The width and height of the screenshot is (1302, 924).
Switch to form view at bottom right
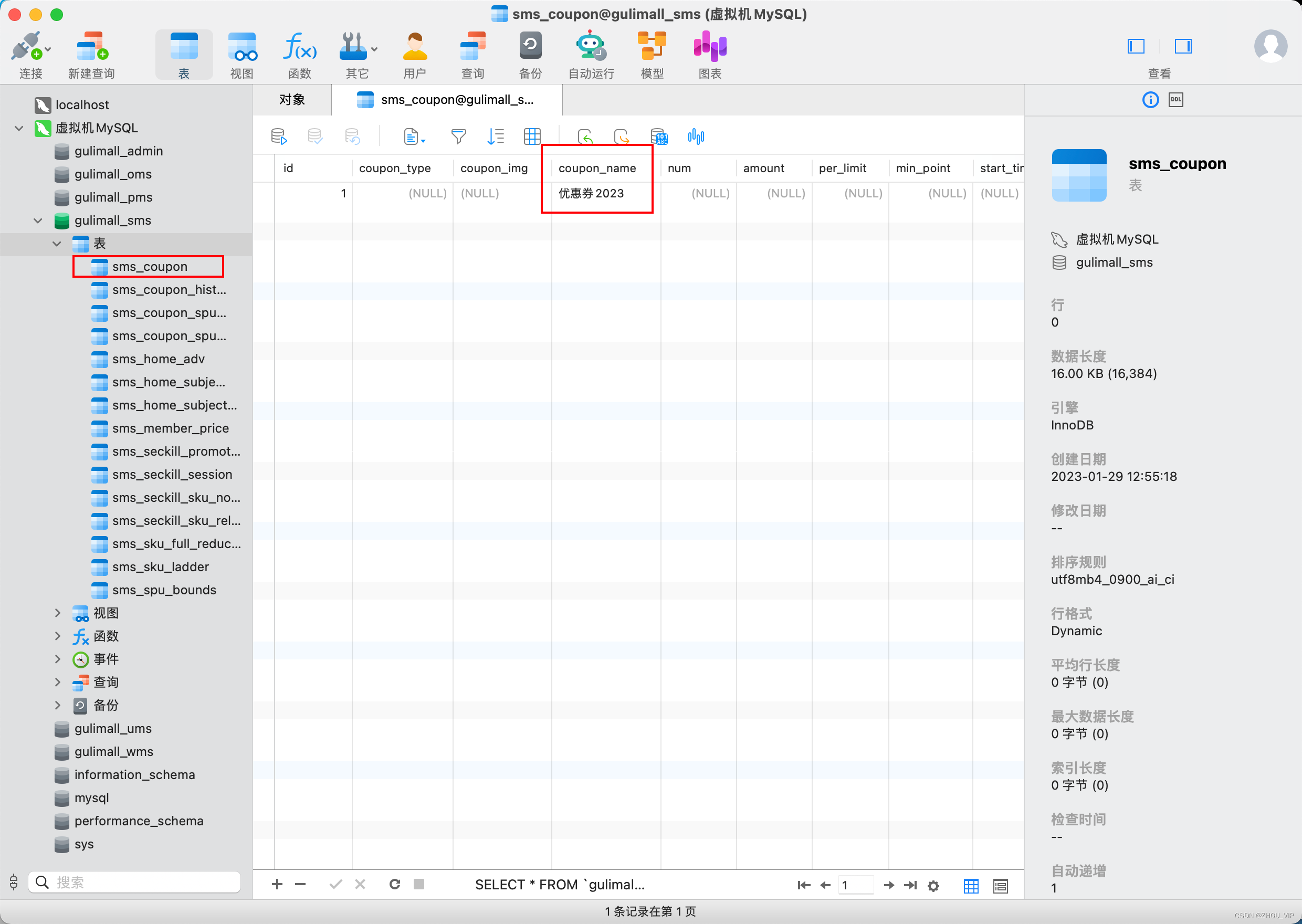[1001, 885]
